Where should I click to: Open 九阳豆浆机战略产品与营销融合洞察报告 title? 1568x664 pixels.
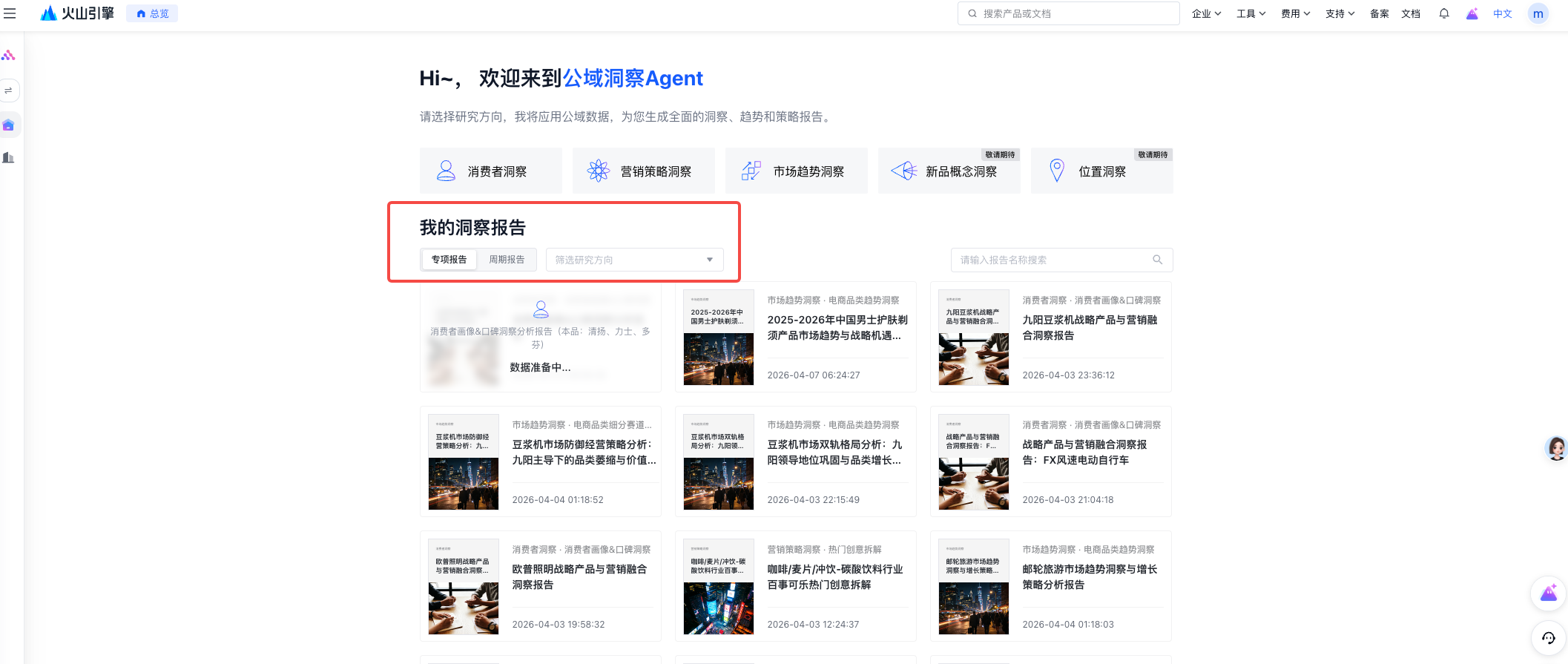1090,328
